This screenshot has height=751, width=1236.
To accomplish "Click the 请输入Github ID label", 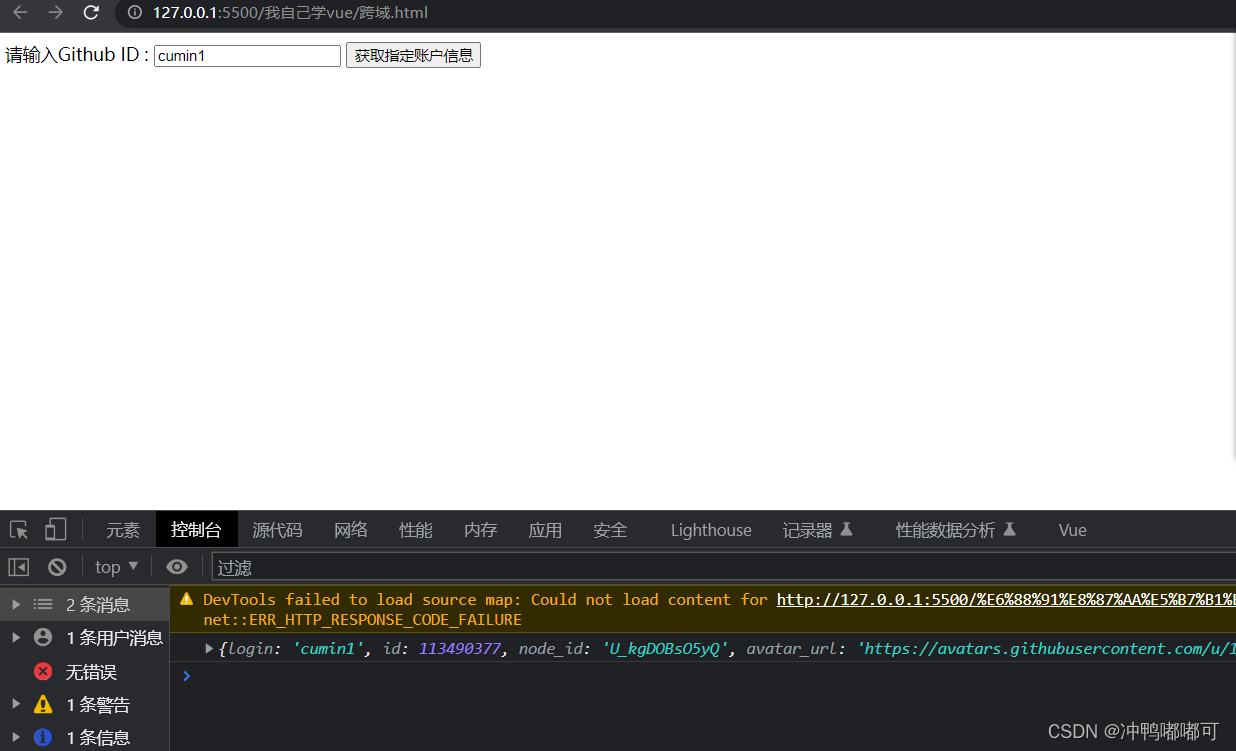I will coord(77,55).
